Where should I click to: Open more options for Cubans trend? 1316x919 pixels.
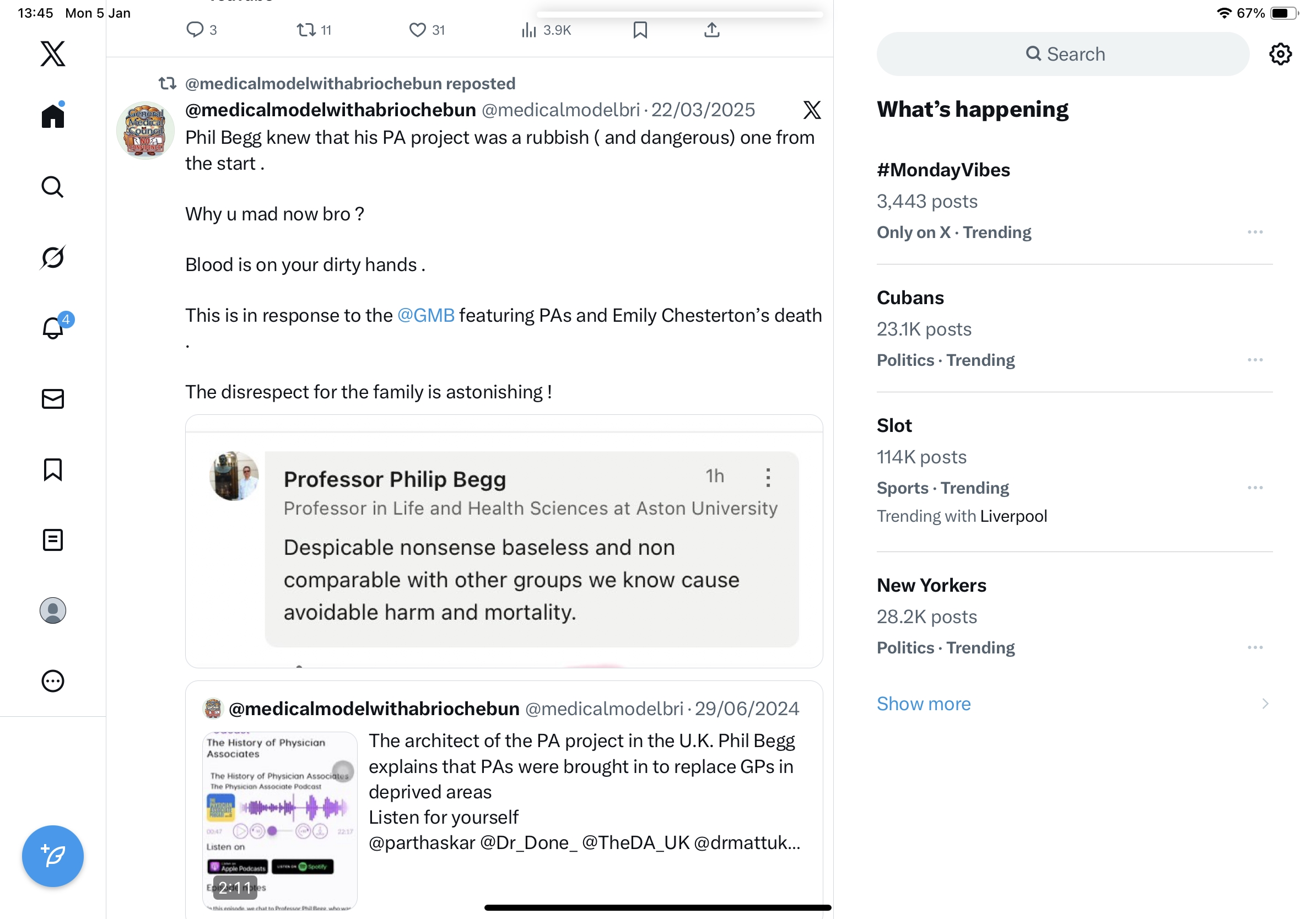[1255, 360]
